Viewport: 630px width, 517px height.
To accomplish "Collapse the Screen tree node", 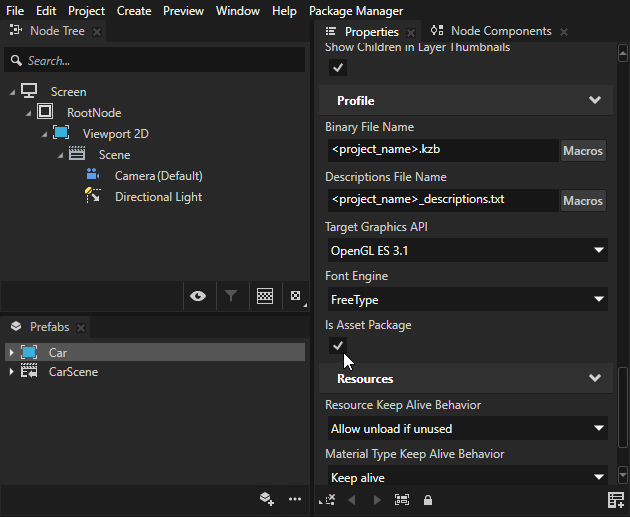I will [12, 92].
